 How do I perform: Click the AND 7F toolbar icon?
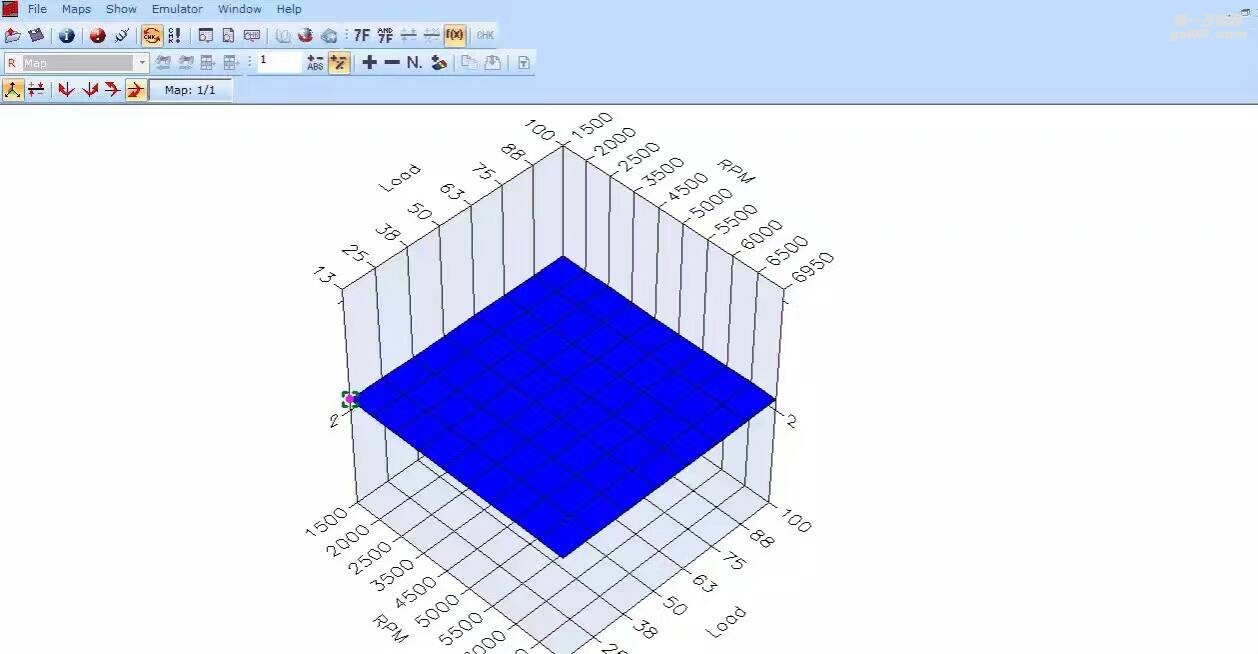pos(385,36)
